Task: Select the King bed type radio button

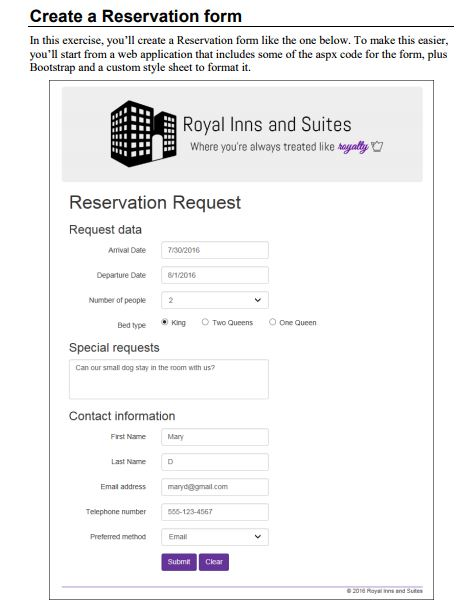Action: [x=164, y=322]
